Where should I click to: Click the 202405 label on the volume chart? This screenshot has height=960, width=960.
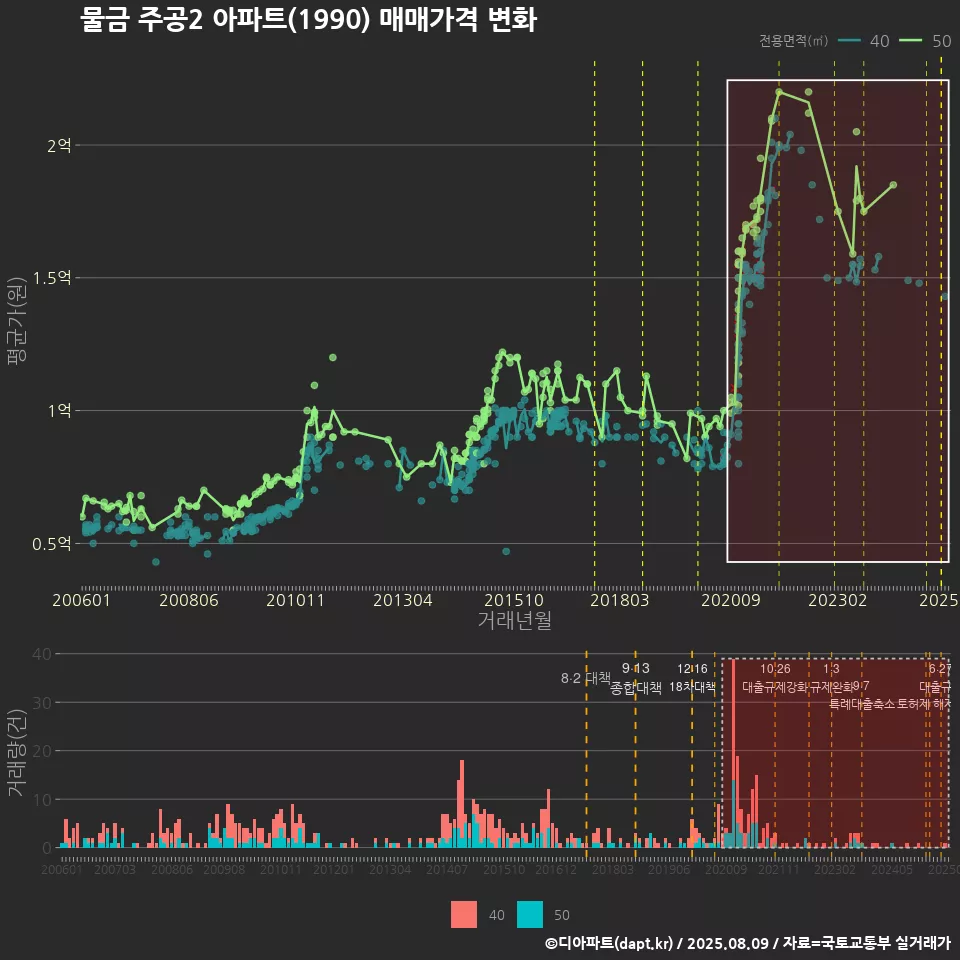point(892,869)
